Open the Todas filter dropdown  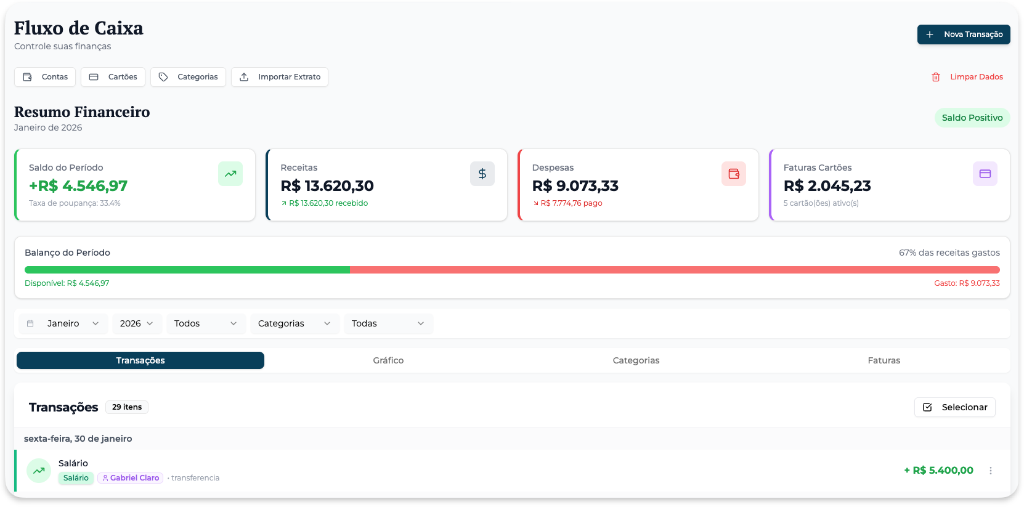click(388, 323)
